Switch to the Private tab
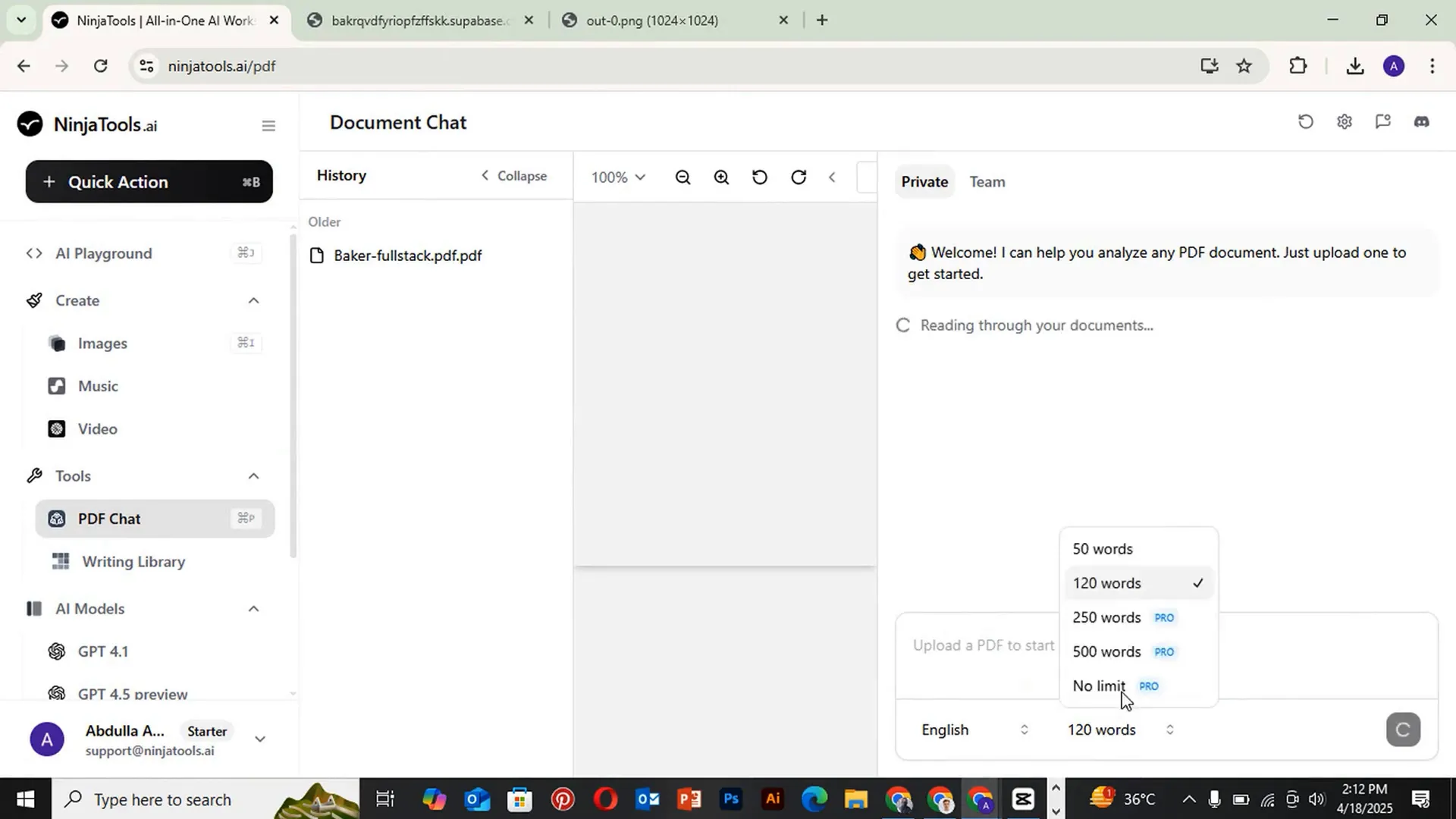Image resolution: width=1456 pixels, height=819 pixels. 924,182
